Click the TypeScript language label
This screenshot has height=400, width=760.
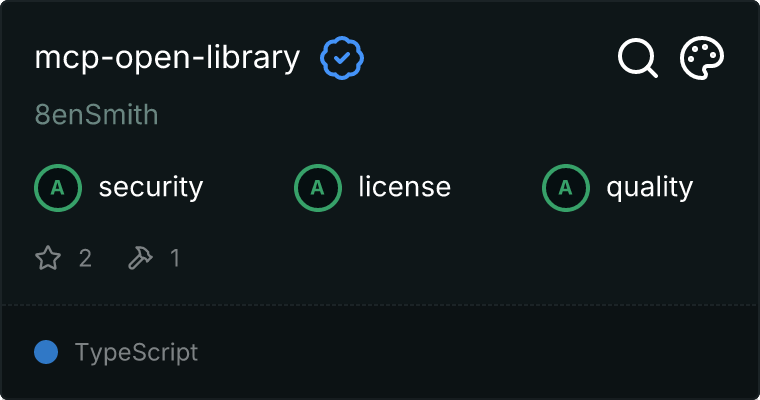pos(136,352)
